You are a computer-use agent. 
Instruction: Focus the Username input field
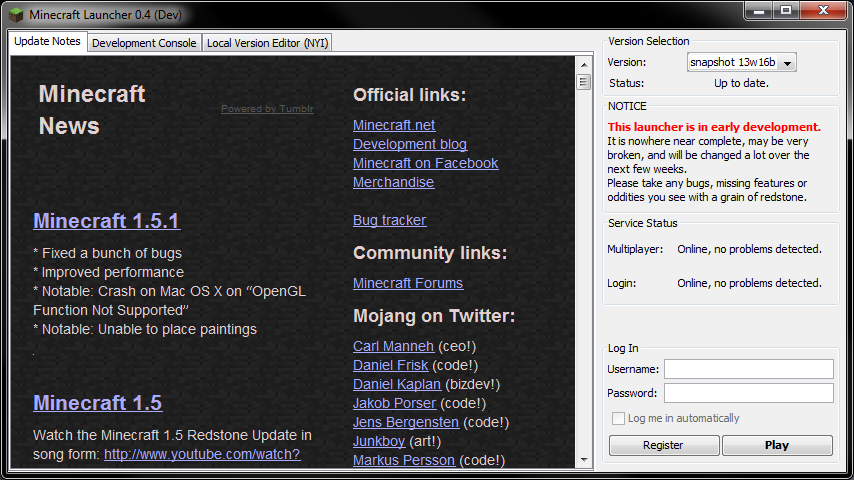click(x=748, y=369)
